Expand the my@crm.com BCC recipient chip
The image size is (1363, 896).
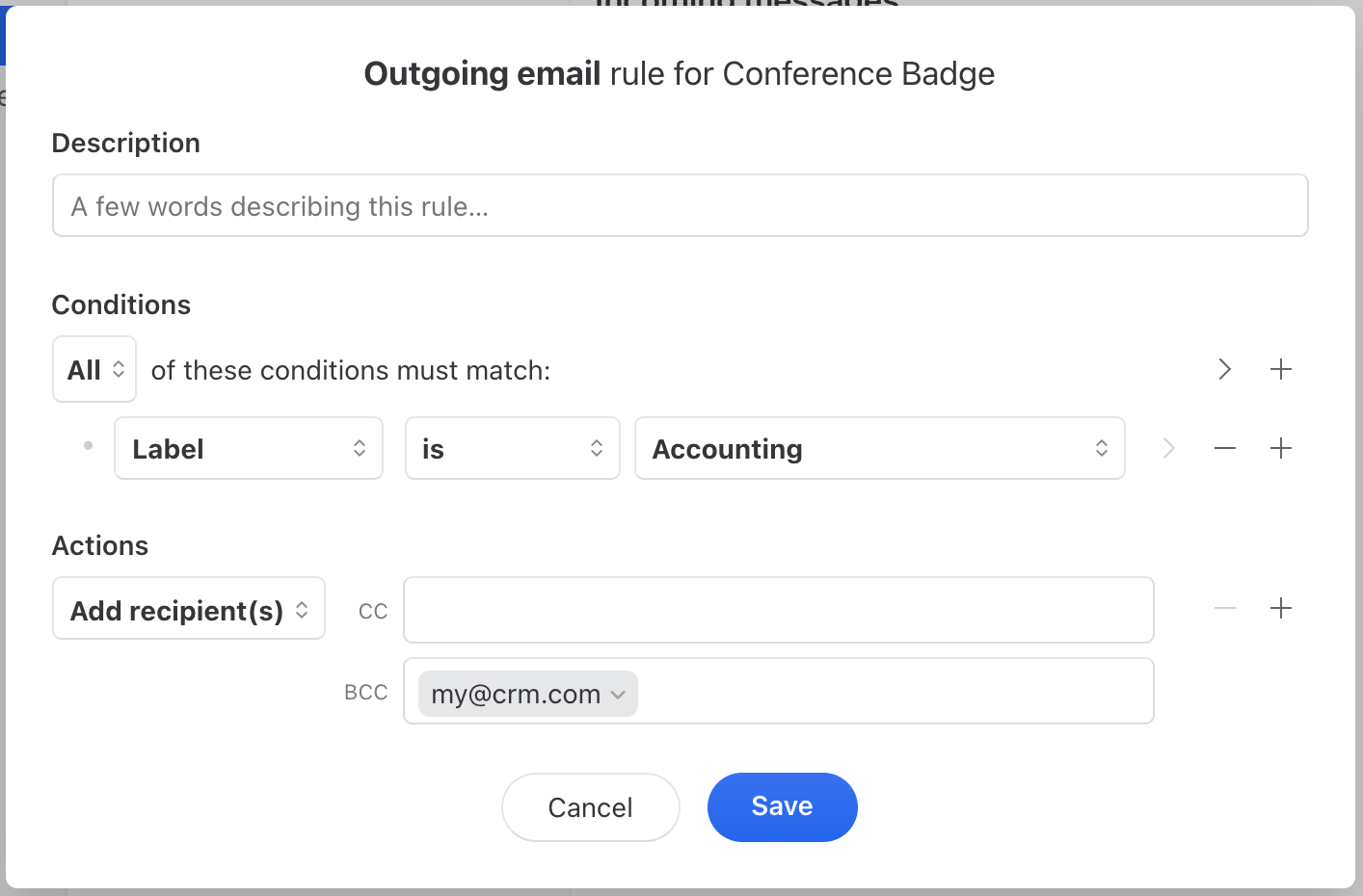click(x=618, y=695)
